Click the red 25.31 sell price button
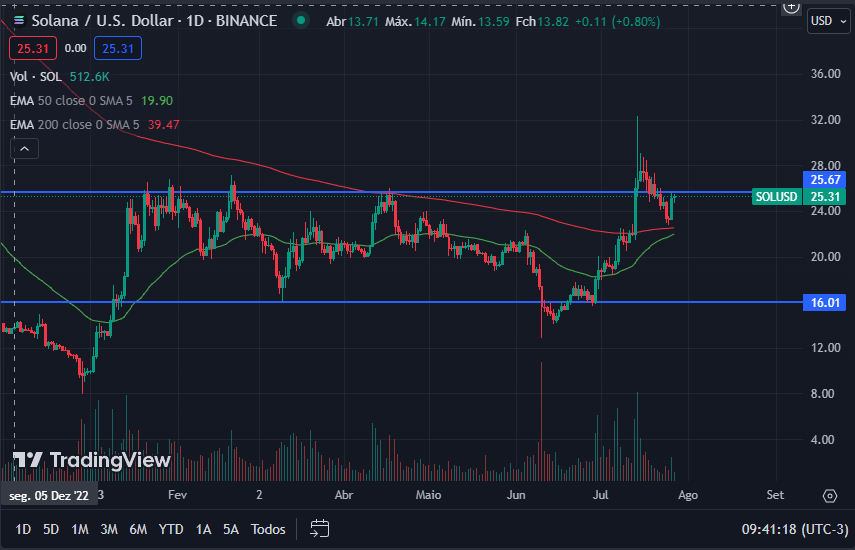The width and height of the screenshot is (855, 550). [33, 49]
